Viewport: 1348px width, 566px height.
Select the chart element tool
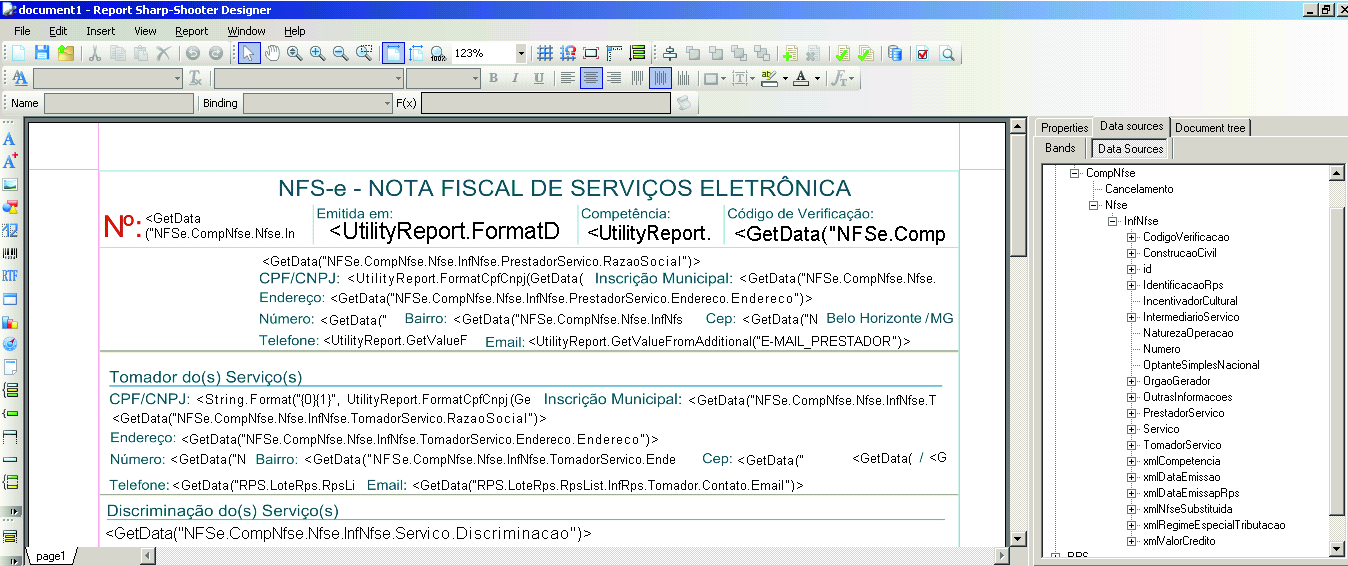point(10,322)
